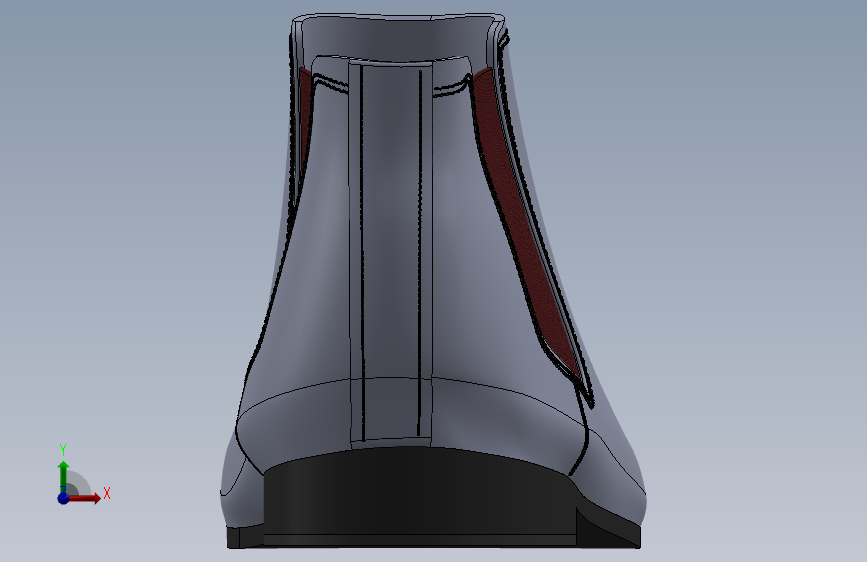Click the red X axis arrow of the triad

[x=83, y=498]
